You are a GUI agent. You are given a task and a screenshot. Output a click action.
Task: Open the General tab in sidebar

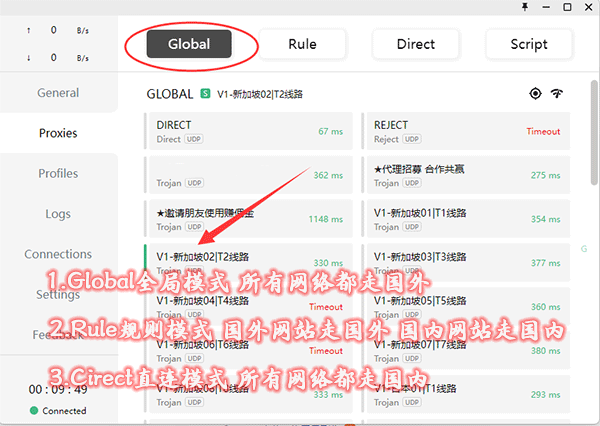click(58, 93)
